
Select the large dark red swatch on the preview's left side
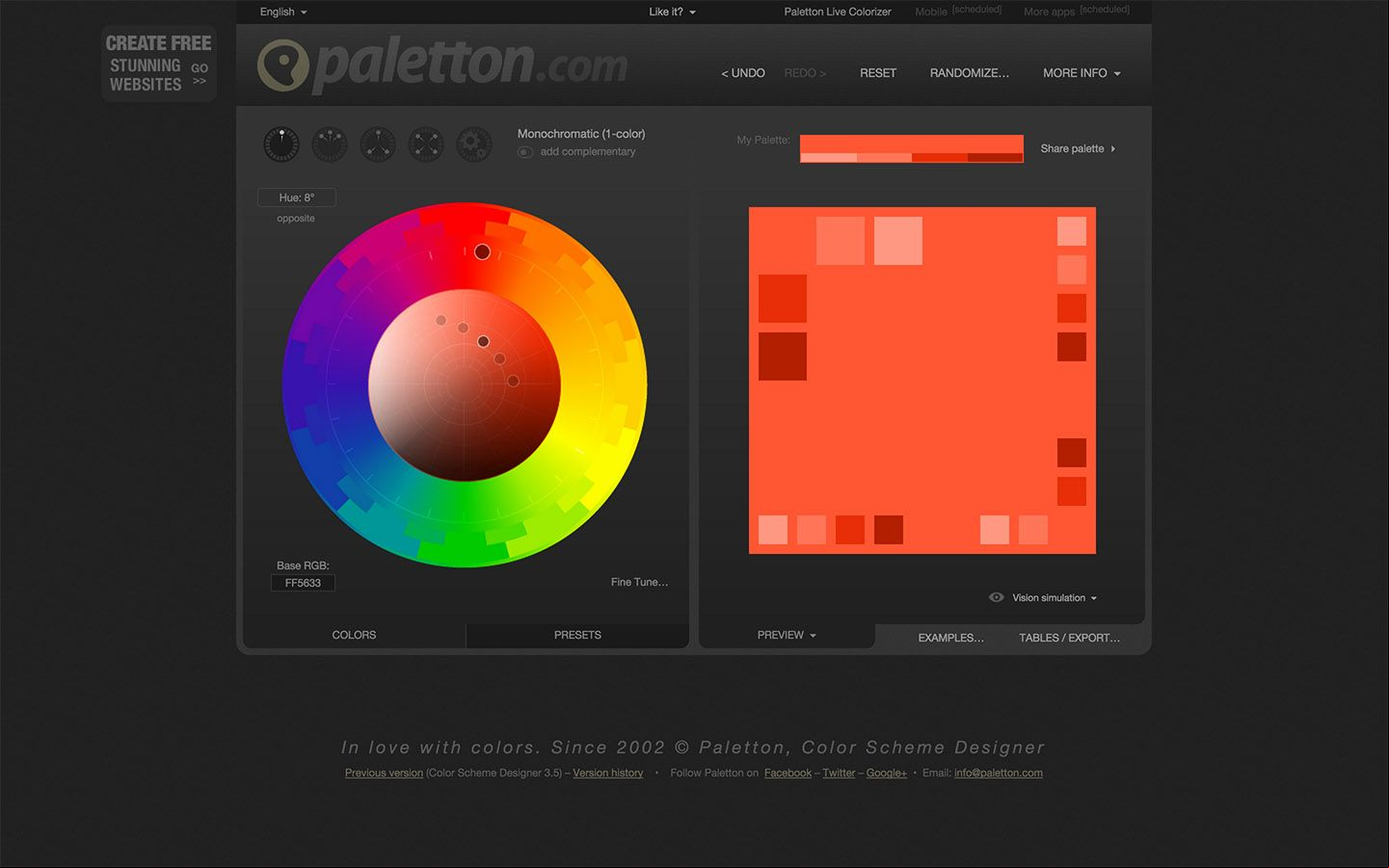point(783,356)
